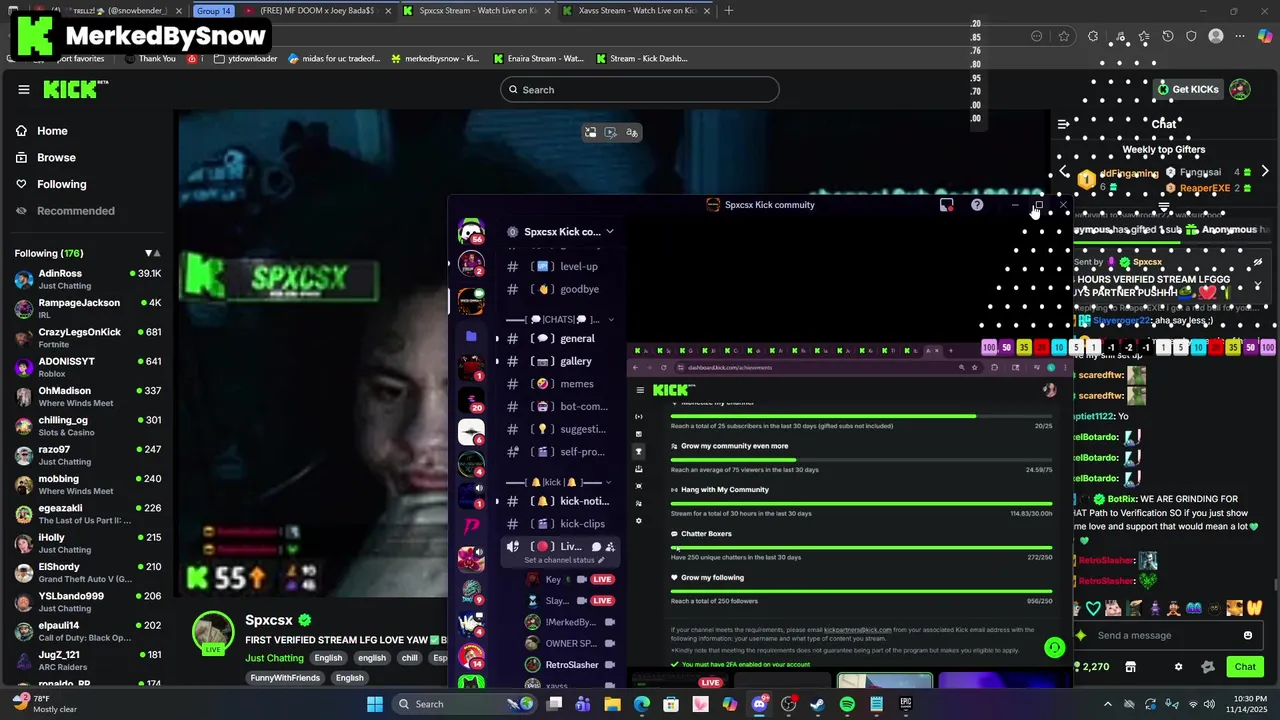1280x720 pixels.
Task: Open the kick-noti channel in Discord
Action: (x=560, y=501)
